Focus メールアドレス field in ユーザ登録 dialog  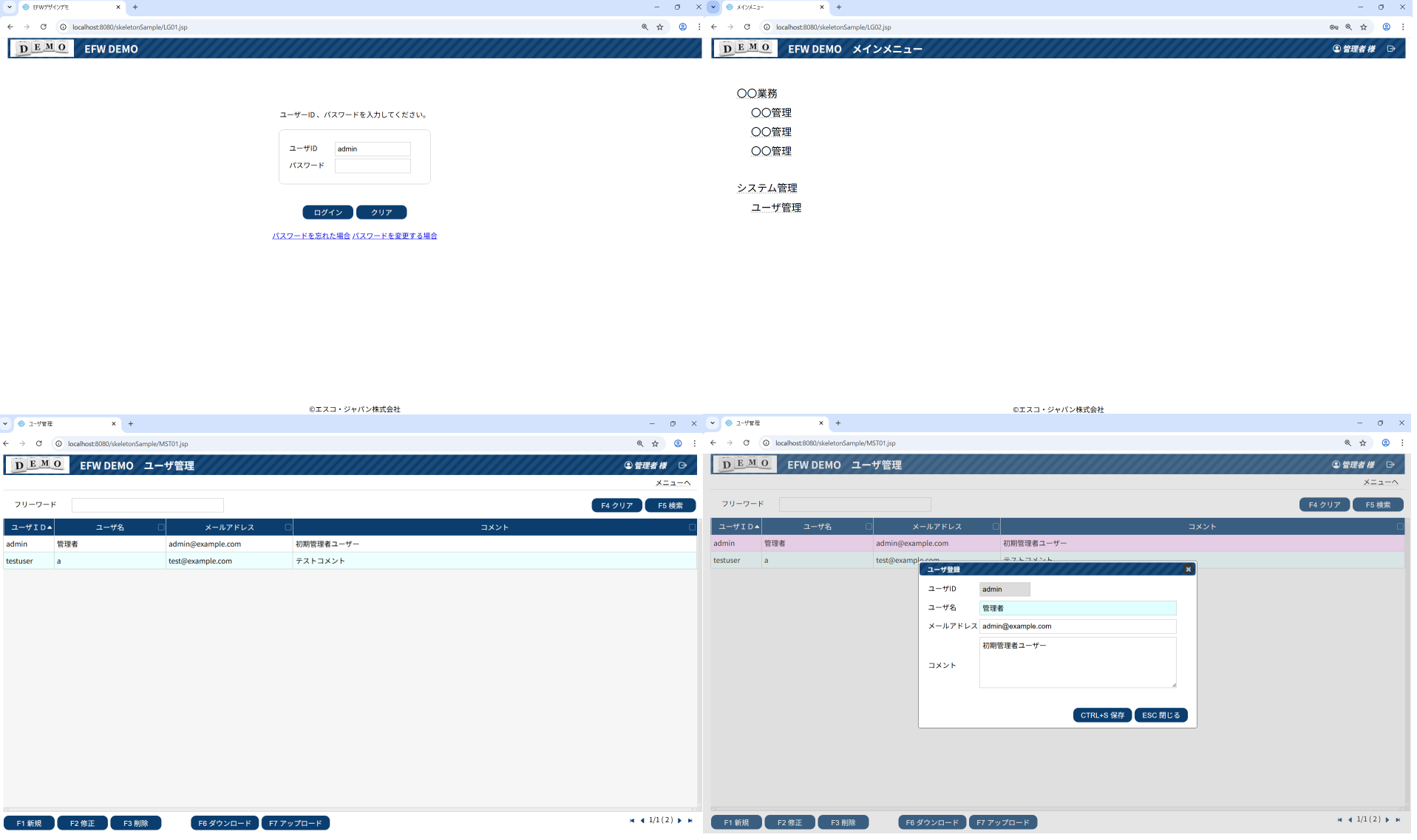point(1078,626)
